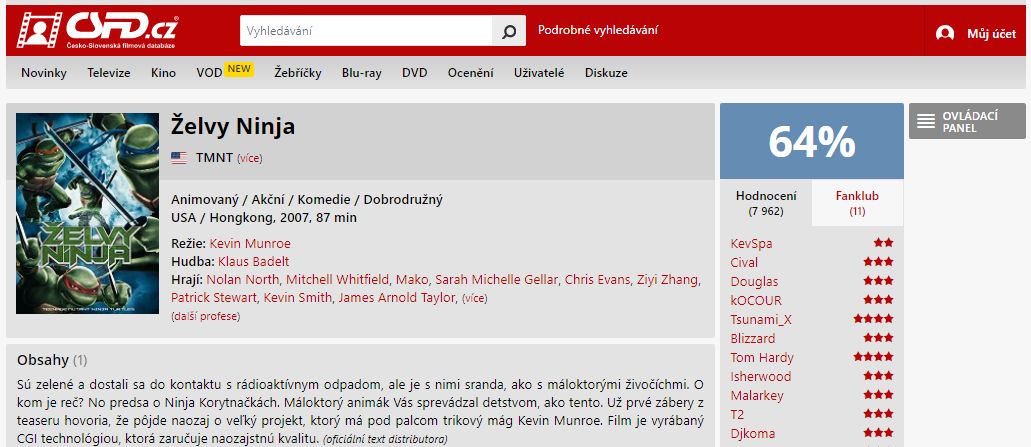Screen dimensions: 1031x447
Task: Open user Malarkey's profile
Action: coord(757,396)
